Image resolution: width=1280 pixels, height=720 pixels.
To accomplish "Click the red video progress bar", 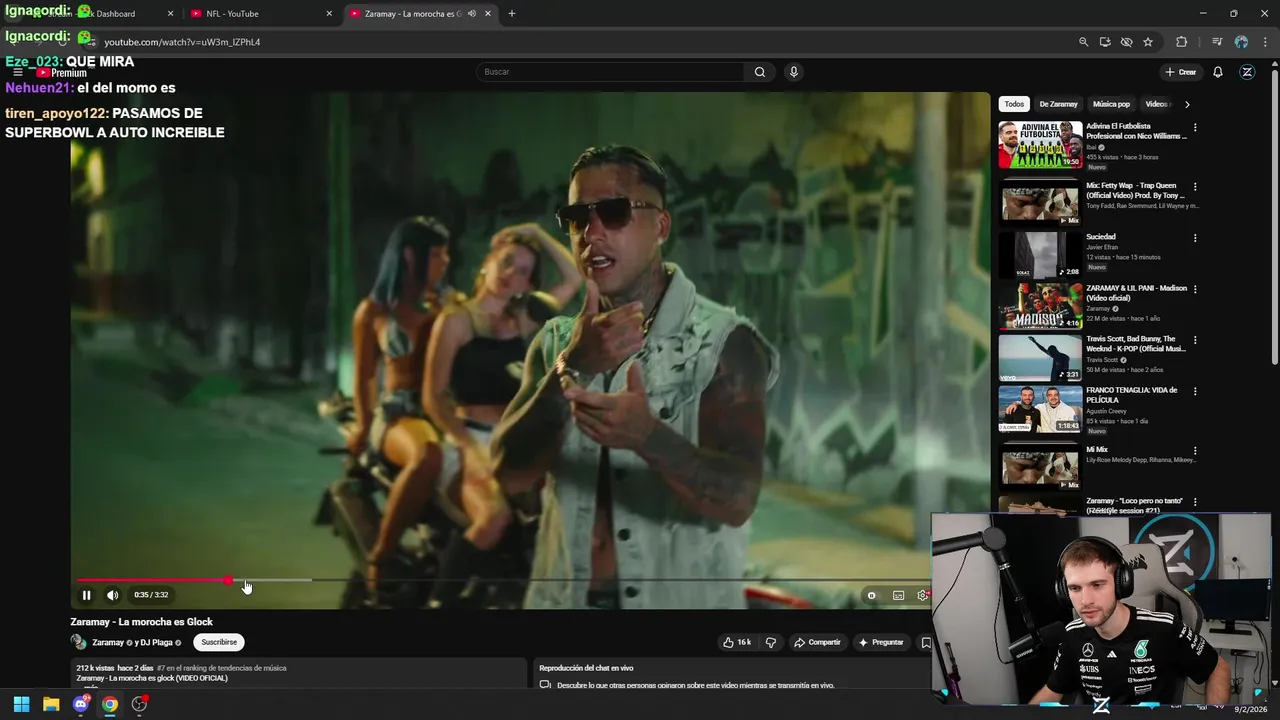I will pyautogui.click(x=152, y=580).
